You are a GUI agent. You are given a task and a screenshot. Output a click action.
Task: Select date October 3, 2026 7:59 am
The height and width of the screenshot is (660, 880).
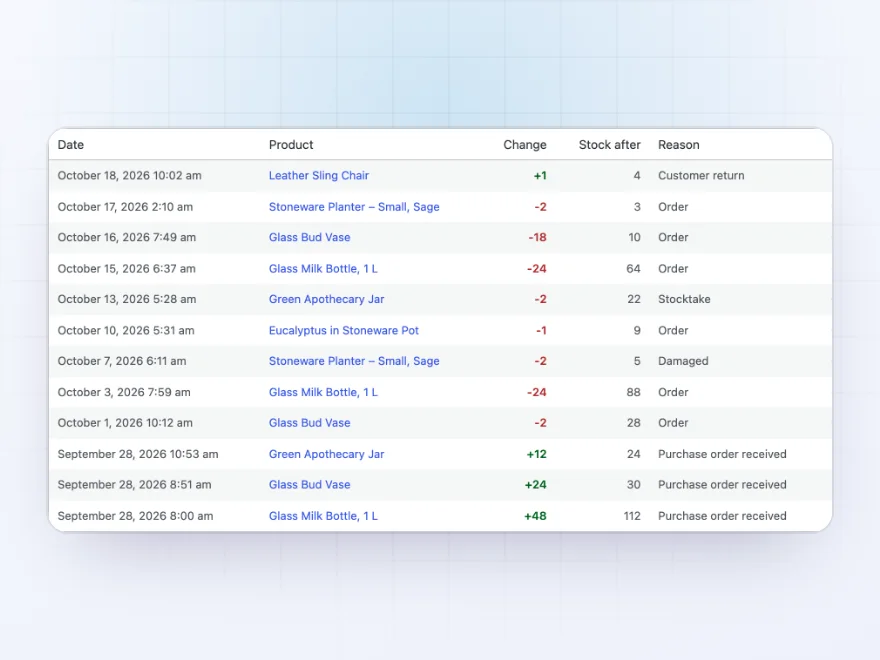click(x=124, y=392)
